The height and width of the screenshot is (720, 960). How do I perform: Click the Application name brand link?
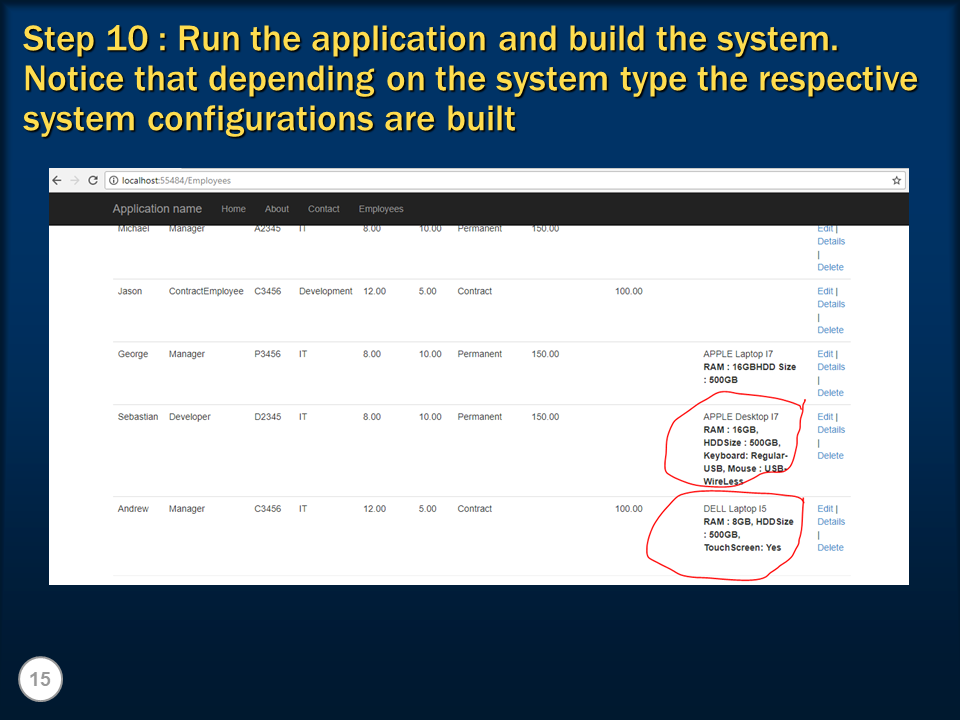tap(157, 209)
